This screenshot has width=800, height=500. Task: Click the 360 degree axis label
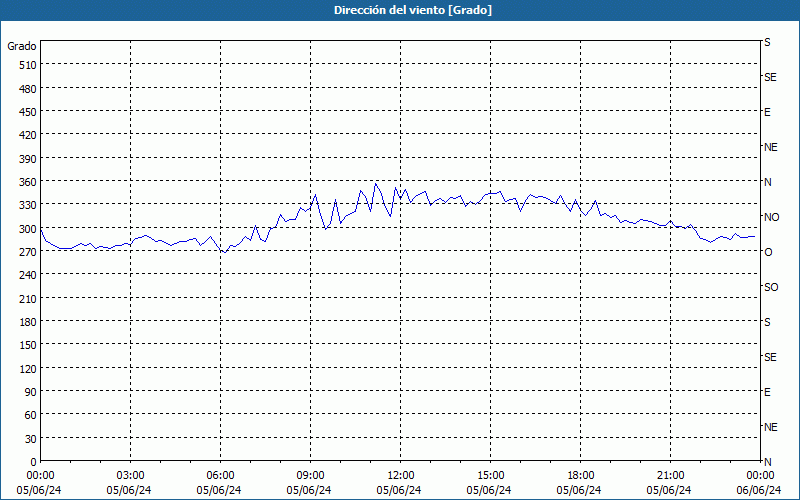(28, 183)
